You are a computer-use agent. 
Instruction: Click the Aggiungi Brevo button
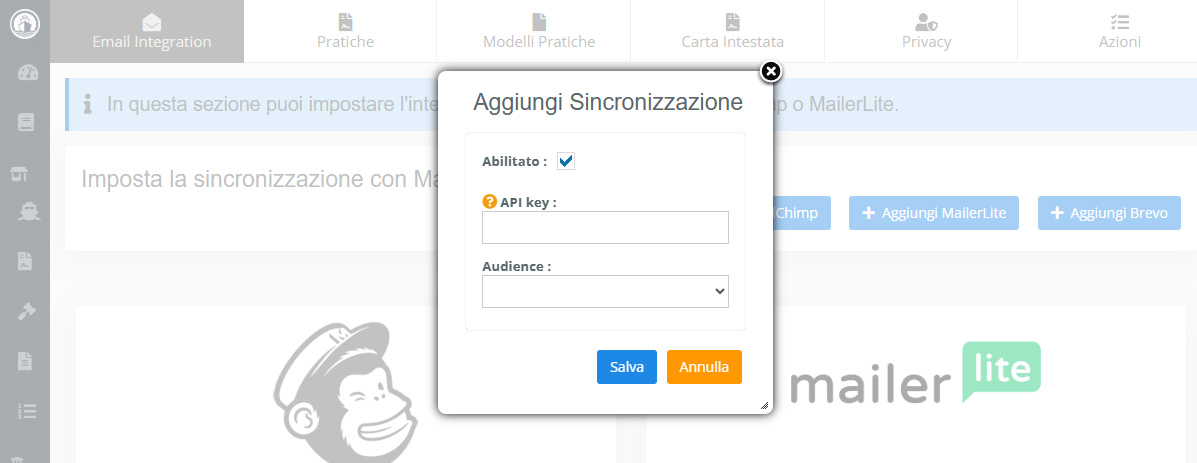coord(1109,213)
